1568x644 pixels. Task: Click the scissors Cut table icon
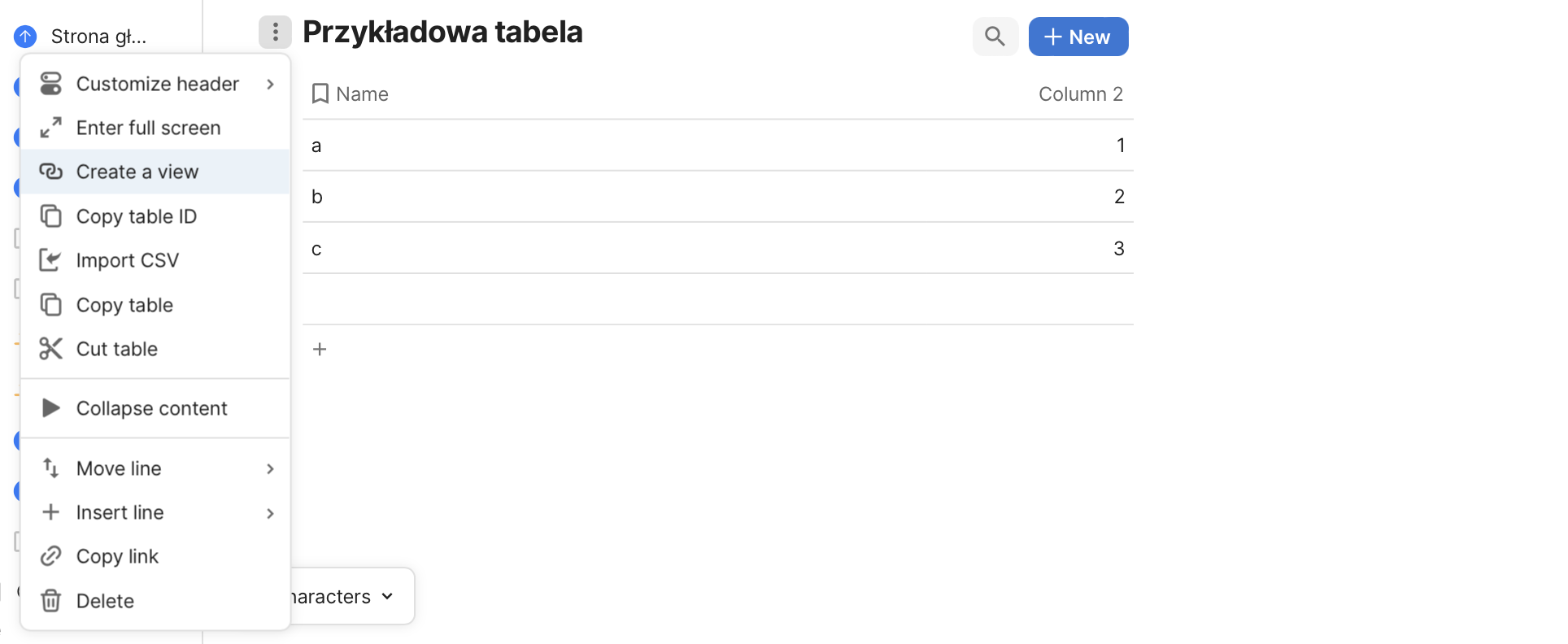[50, 349]
